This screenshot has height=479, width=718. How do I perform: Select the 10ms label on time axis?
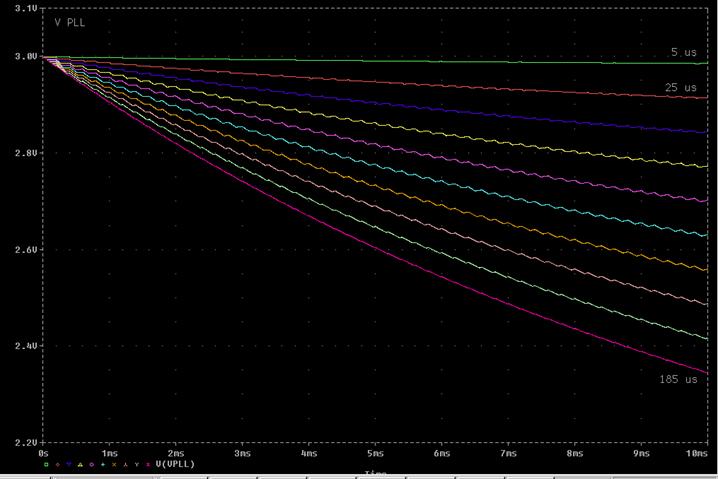point(698,453)
